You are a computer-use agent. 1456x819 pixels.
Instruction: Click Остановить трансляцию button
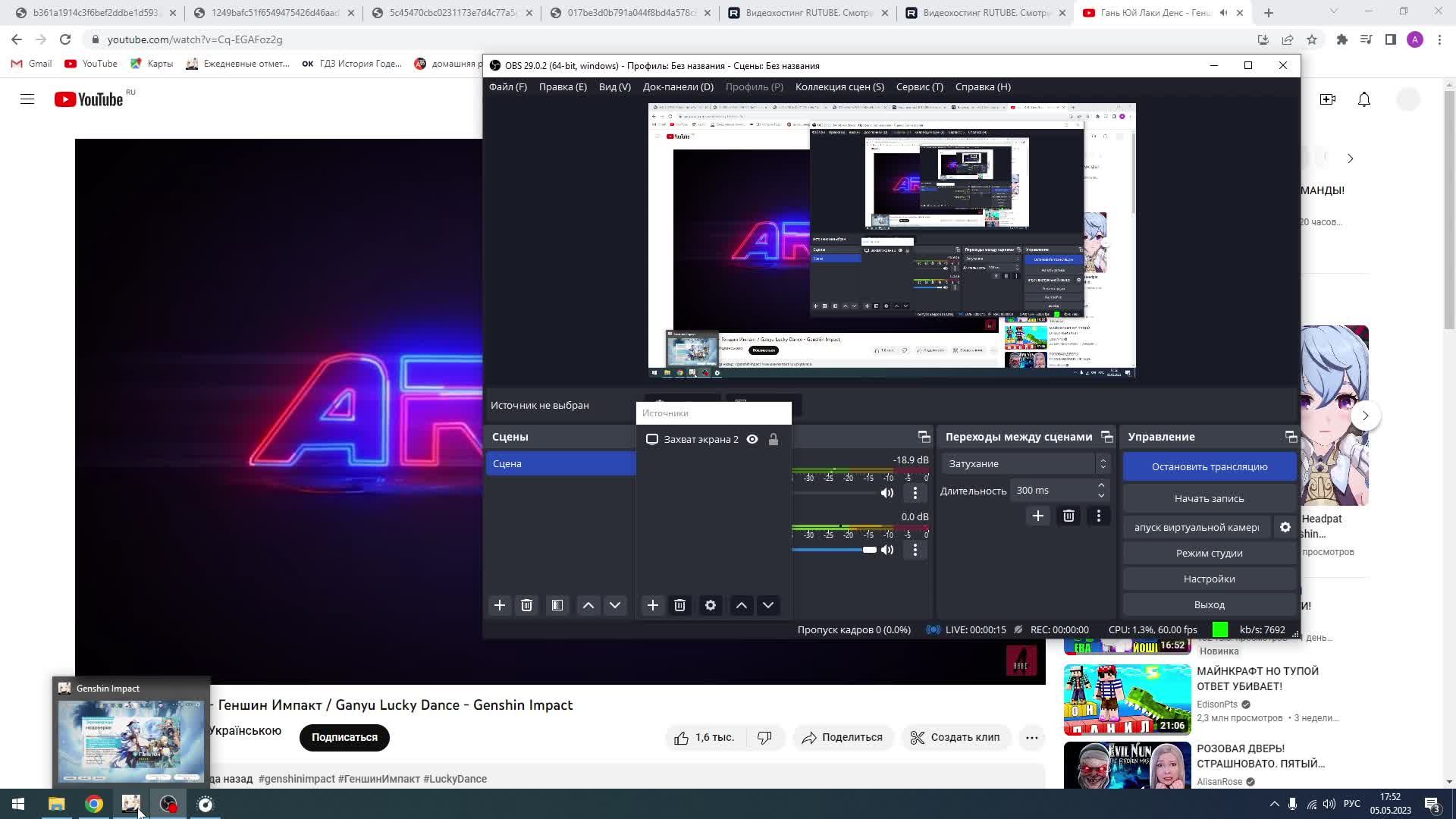point(1209,466)
